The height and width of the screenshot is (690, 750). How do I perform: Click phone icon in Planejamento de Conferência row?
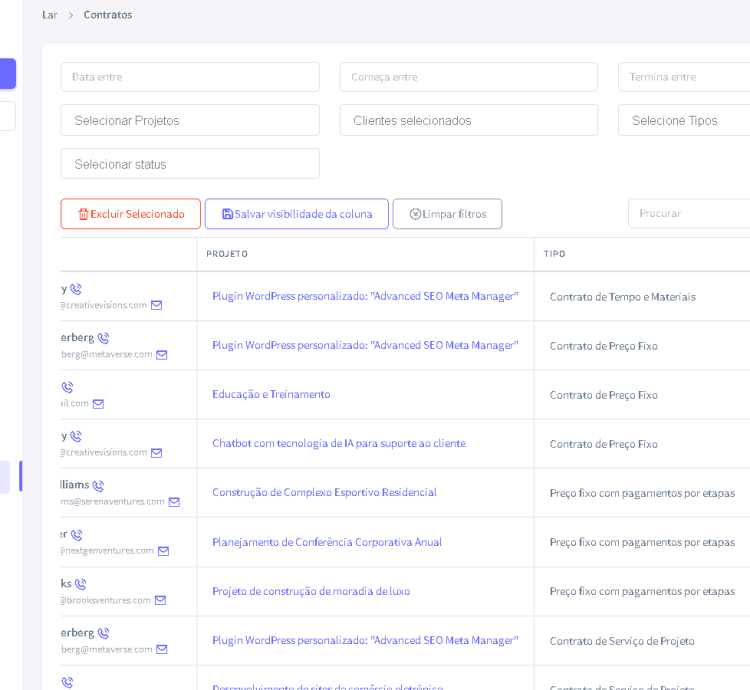click(76, 535)
